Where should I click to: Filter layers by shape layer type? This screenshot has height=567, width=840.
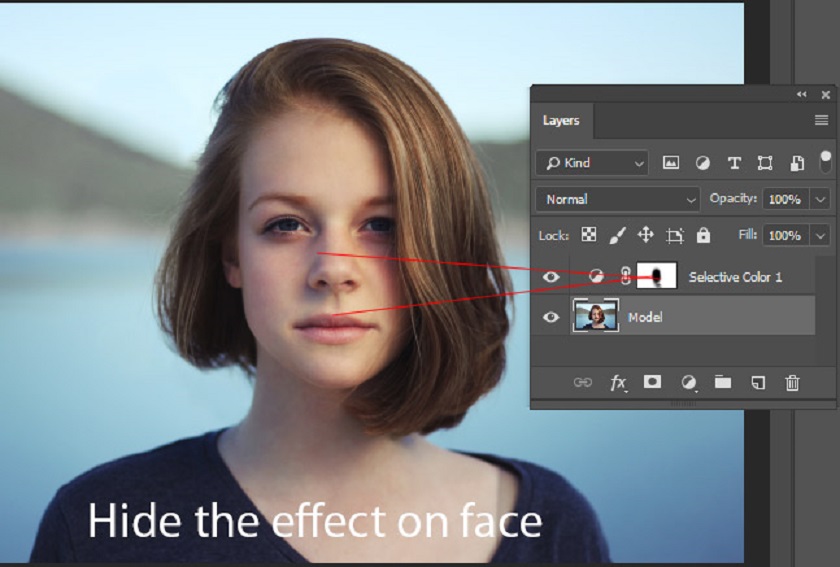(765, 163)
